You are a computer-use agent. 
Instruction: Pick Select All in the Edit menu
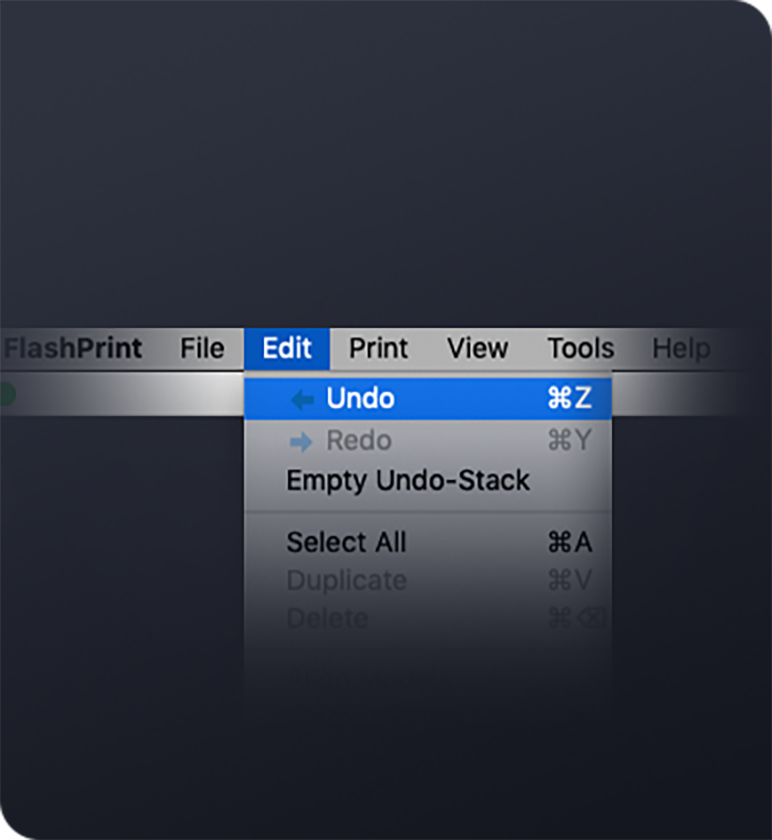point(346,542)
